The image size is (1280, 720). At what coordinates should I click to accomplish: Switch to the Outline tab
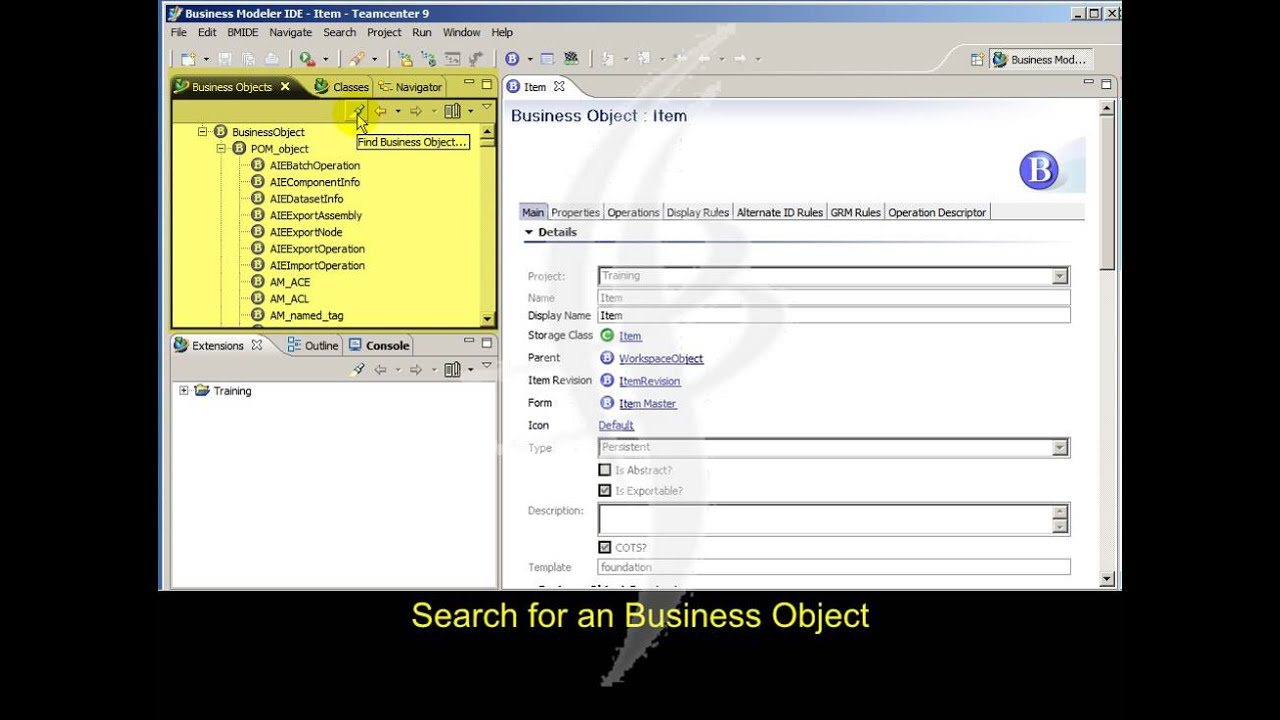point(313,345)
